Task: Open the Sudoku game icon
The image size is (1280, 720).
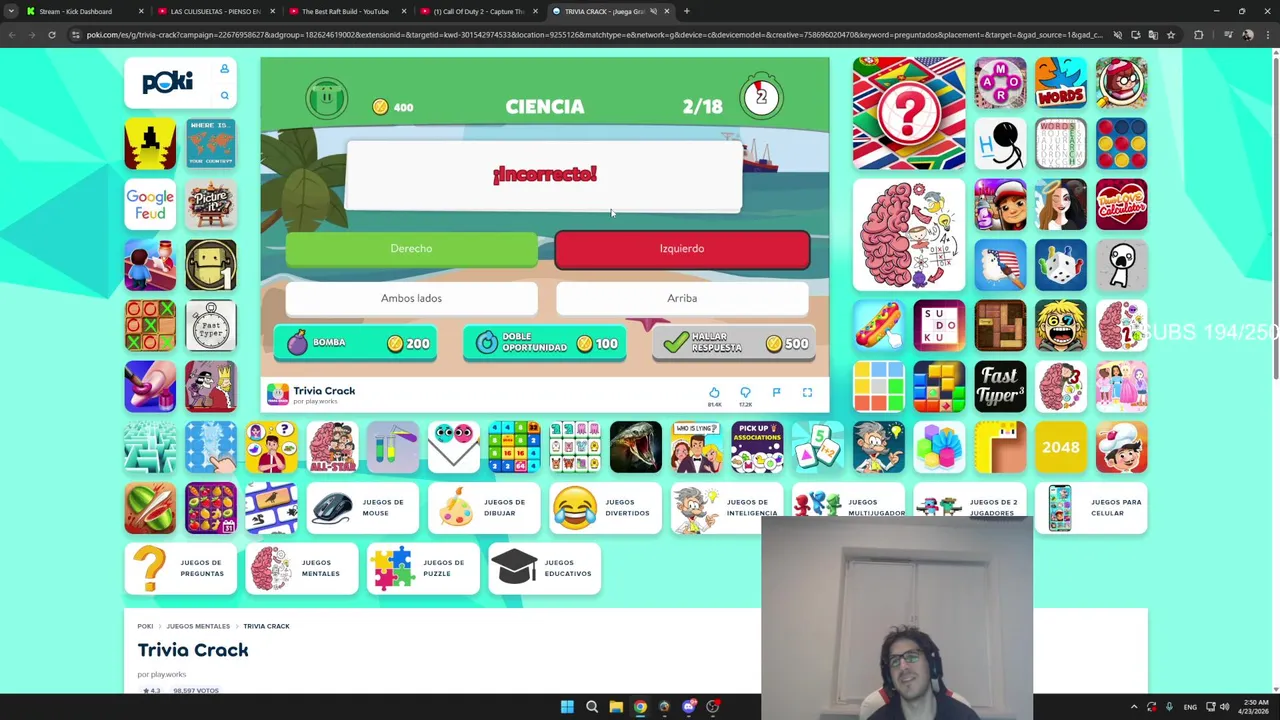Action: coord(940,326)
